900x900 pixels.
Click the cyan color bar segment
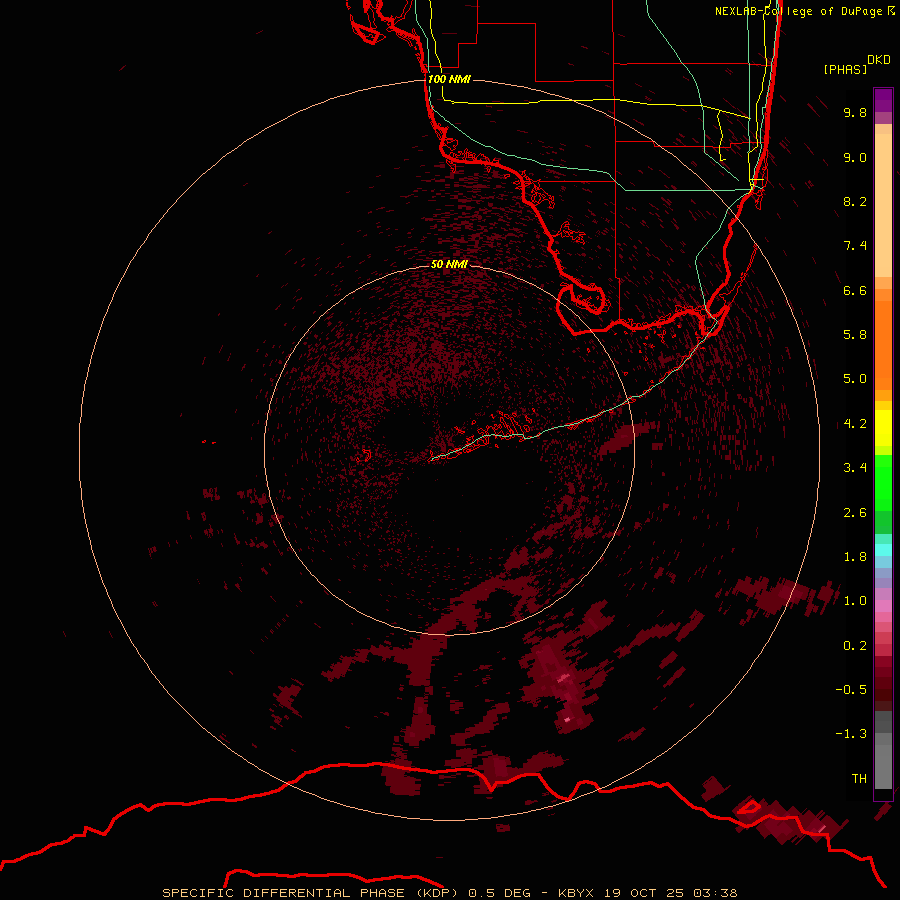click(883, 550)
